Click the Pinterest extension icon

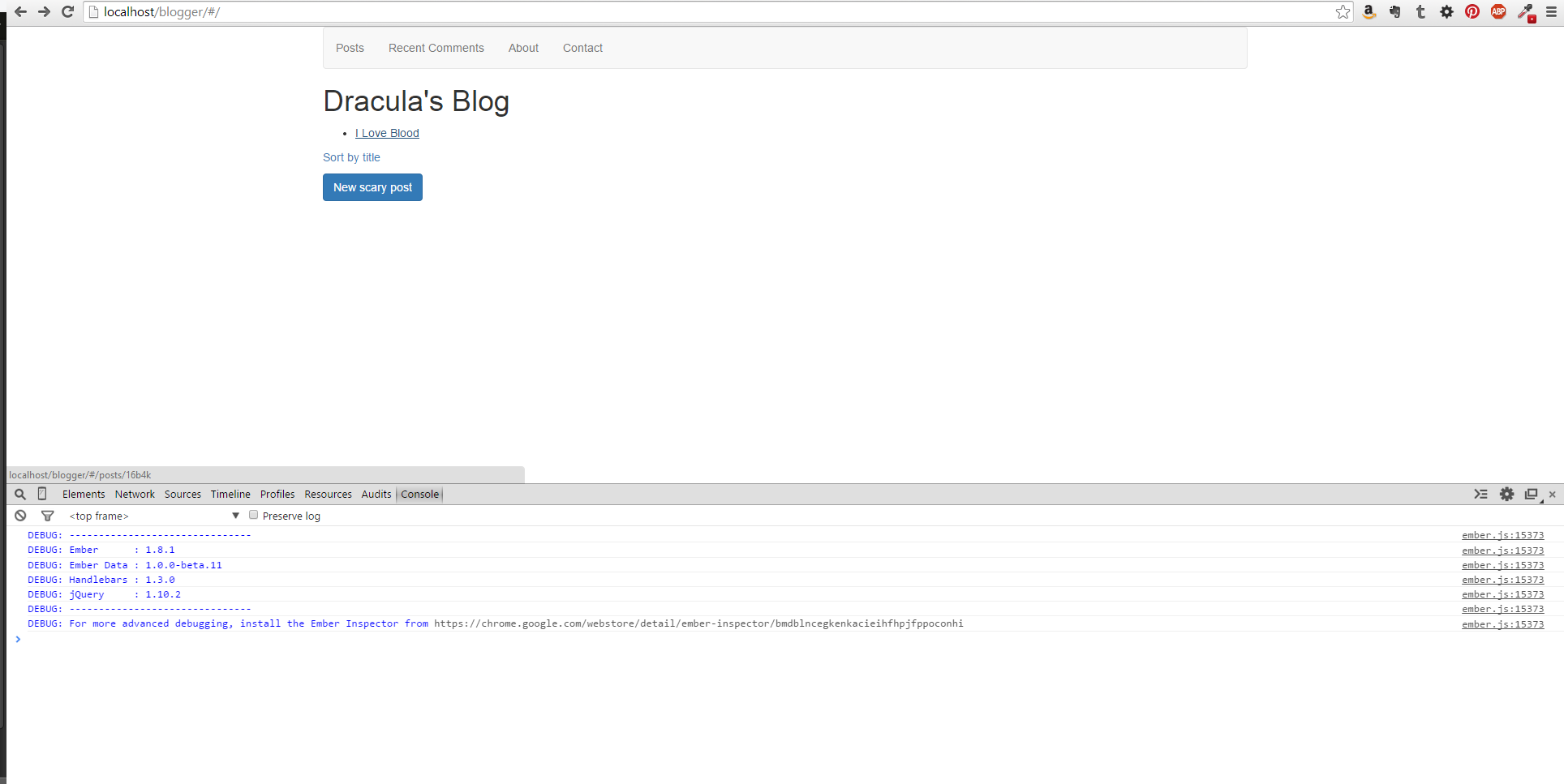point(1472,12)
